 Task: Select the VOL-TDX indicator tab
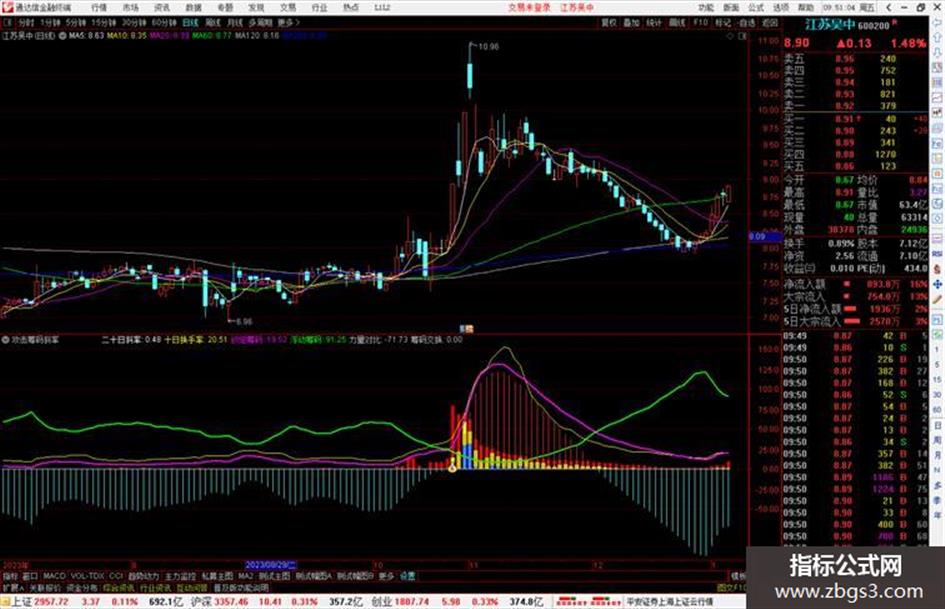(x=88, y=576)
